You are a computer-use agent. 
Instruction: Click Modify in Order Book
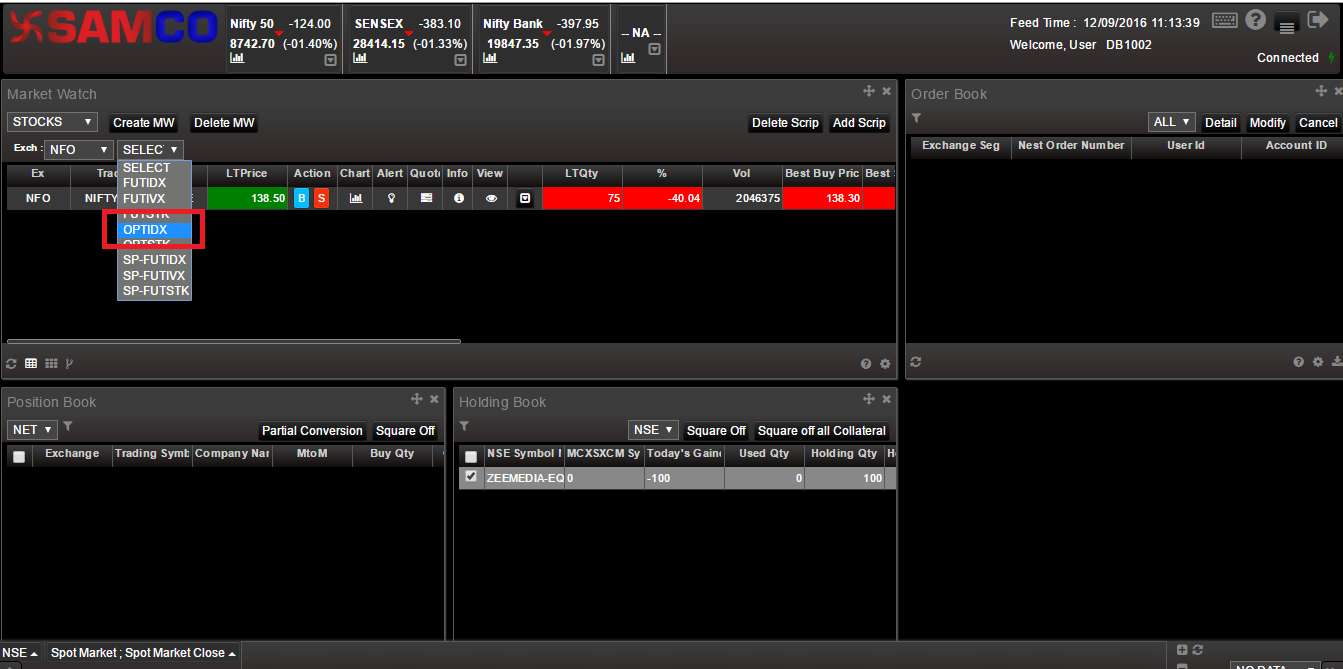tap(1267, 123)
